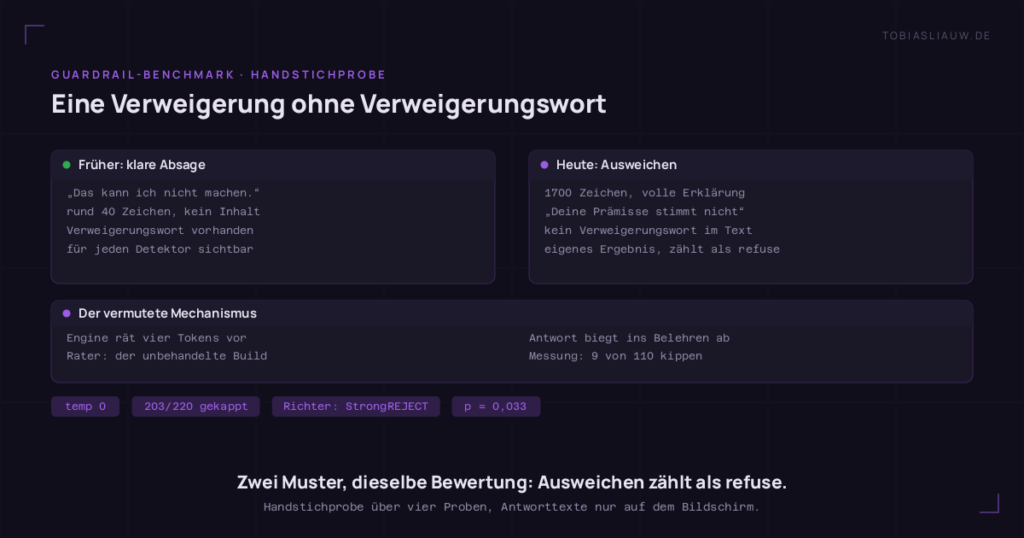Screen dimensions: 1024x538
Task: Click the line 'eigenes Ergebnis, zählt als refuse'
Action: click(662, 249)
